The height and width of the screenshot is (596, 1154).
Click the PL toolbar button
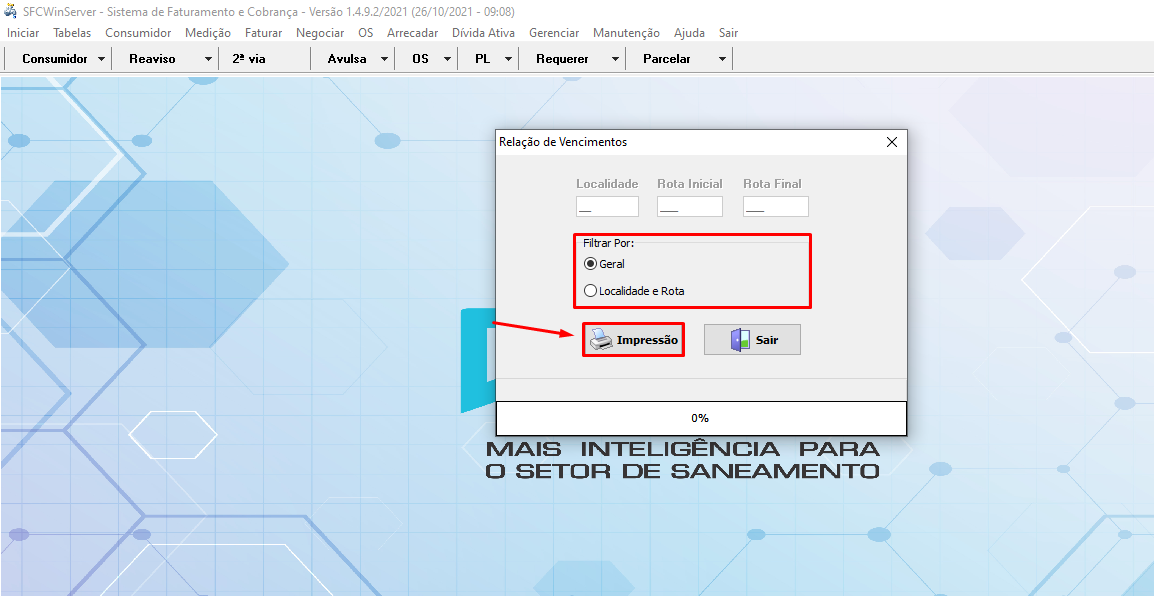482,59
